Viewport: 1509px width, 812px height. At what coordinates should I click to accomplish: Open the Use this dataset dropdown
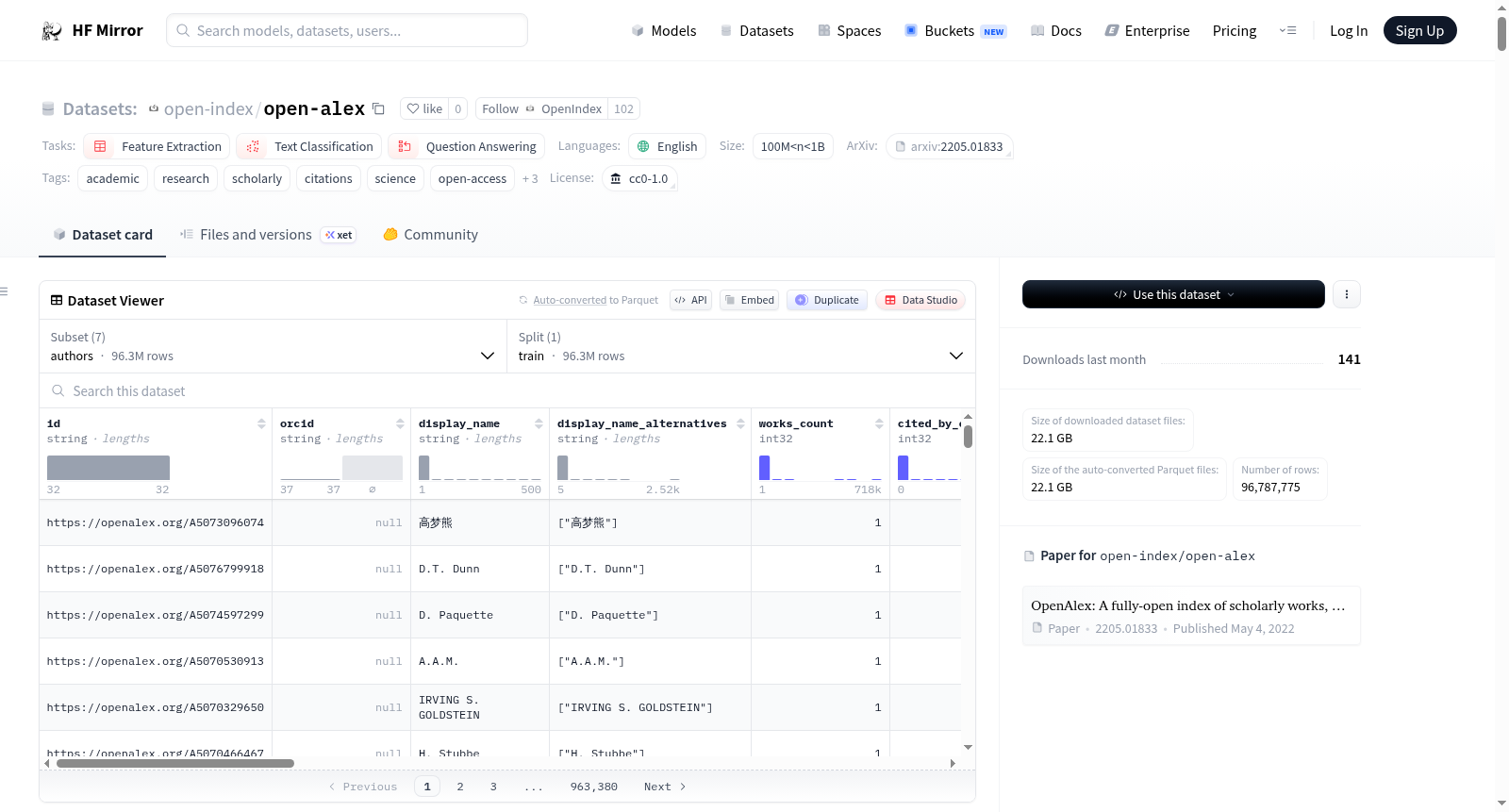pyautogui.click(x=1173, y=294)
